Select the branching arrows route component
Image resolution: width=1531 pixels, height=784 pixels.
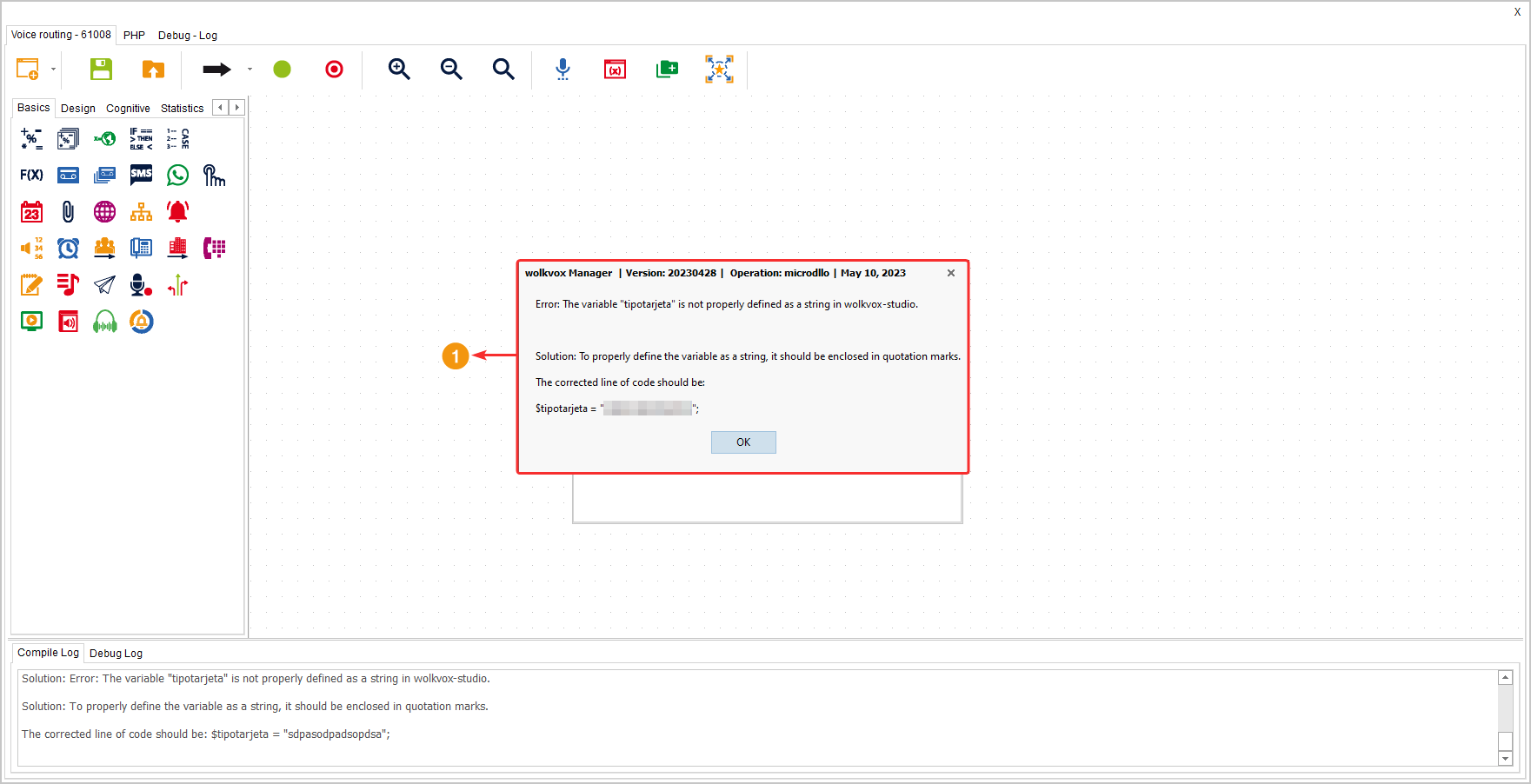pos(178,284)
